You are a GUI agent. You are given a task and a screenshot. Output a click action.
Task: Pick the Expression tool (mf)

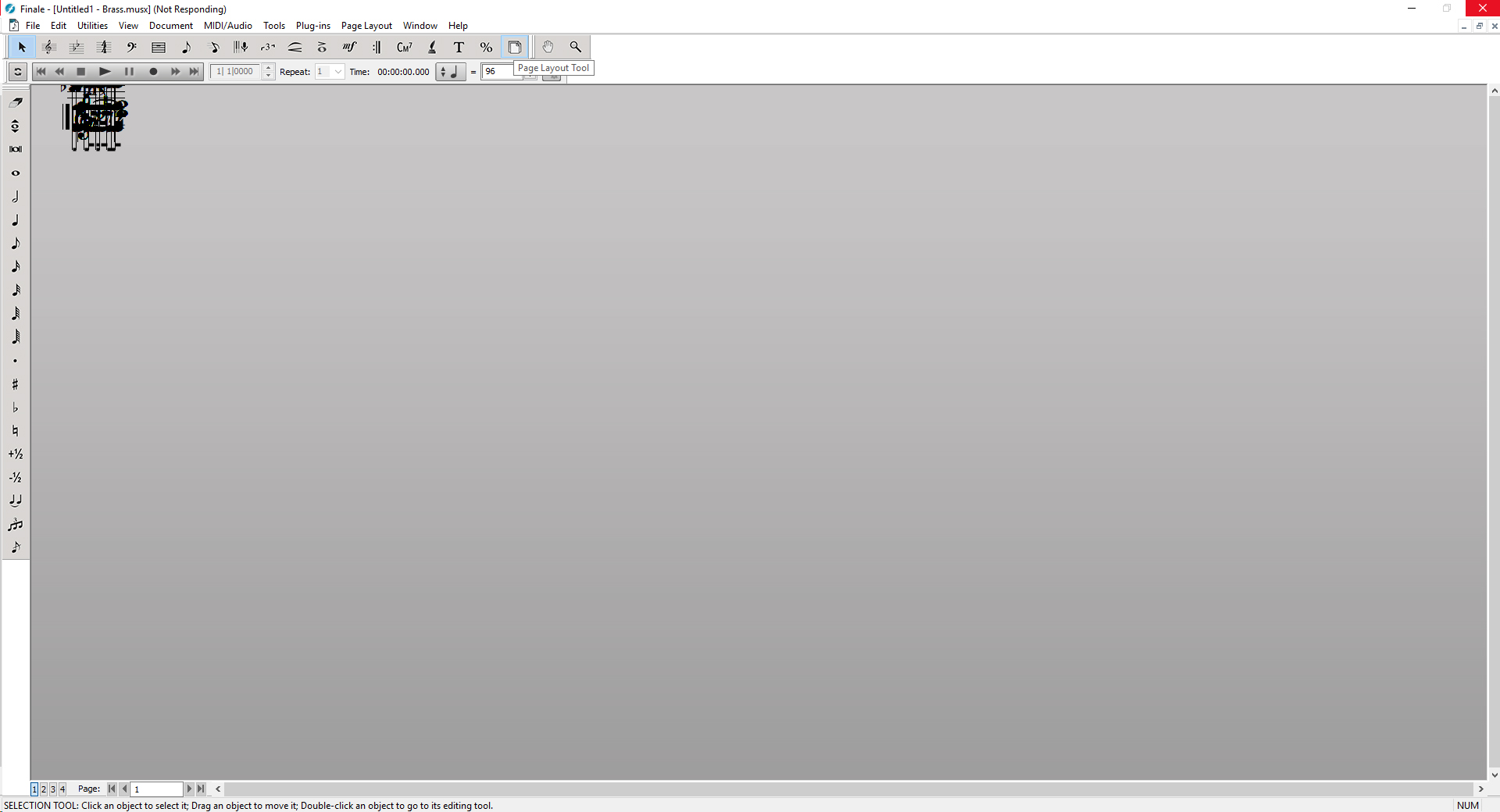tap(349, 48)
